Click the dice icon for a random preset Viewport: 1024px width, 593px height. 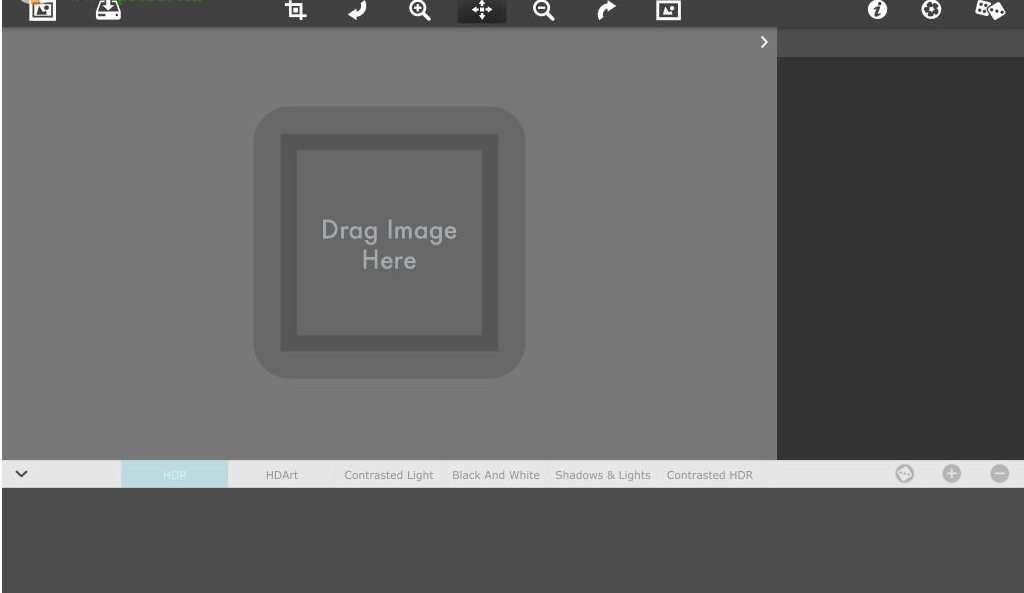(991, 10)
